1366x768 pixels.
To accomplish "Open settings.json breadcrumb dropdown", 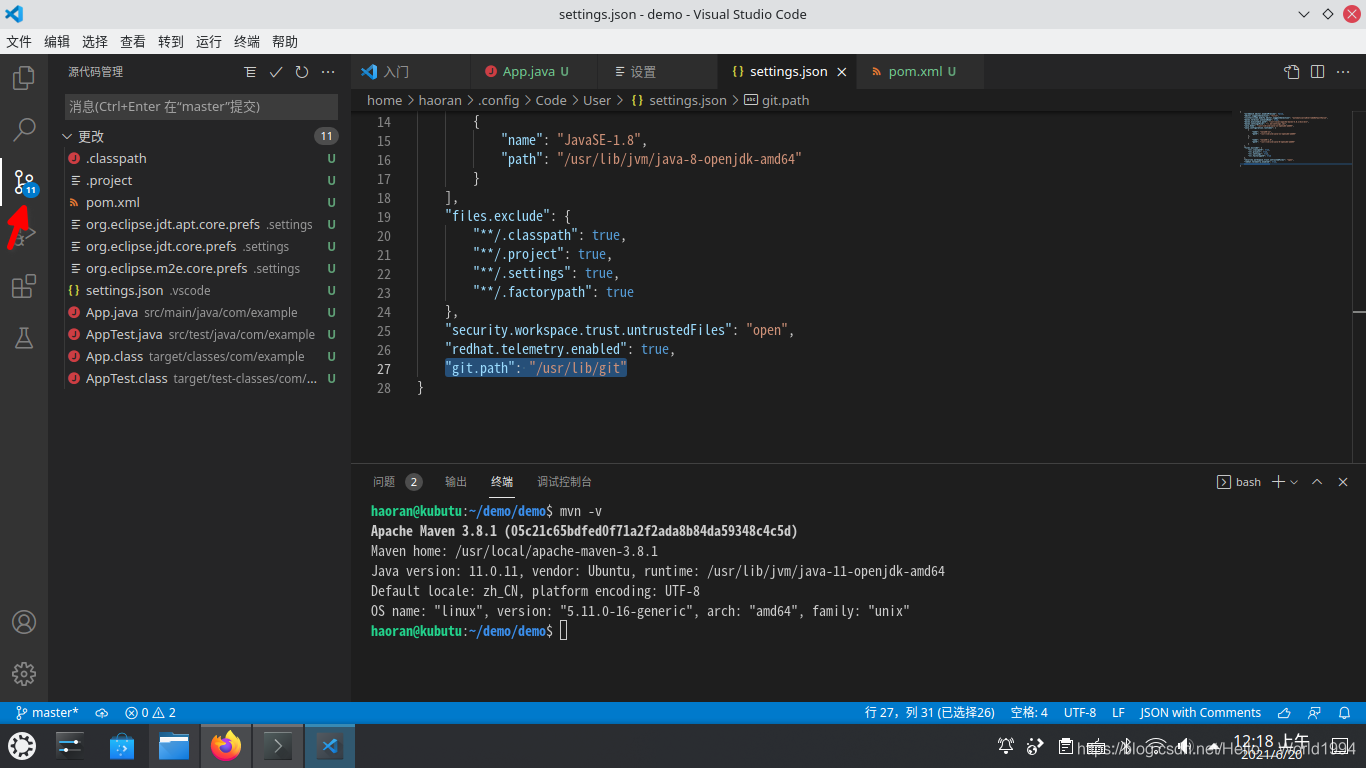I will 687,100.
